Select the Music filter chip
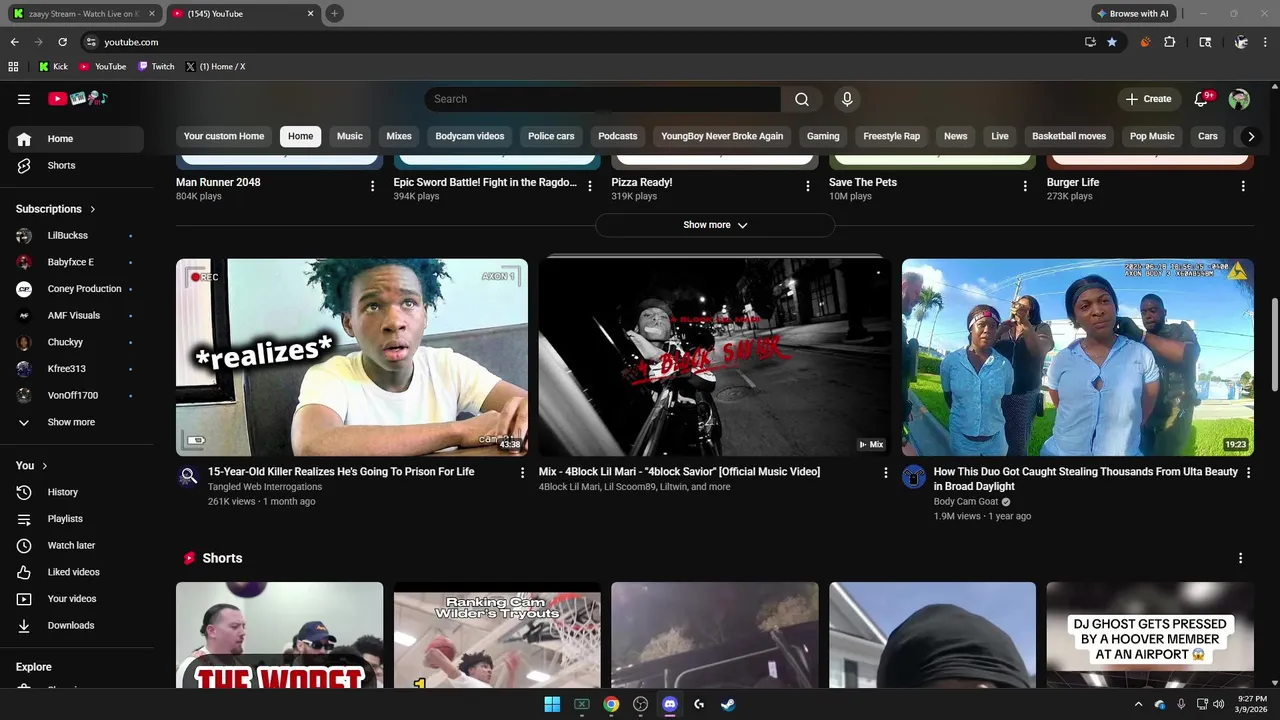 click(350, 136)
